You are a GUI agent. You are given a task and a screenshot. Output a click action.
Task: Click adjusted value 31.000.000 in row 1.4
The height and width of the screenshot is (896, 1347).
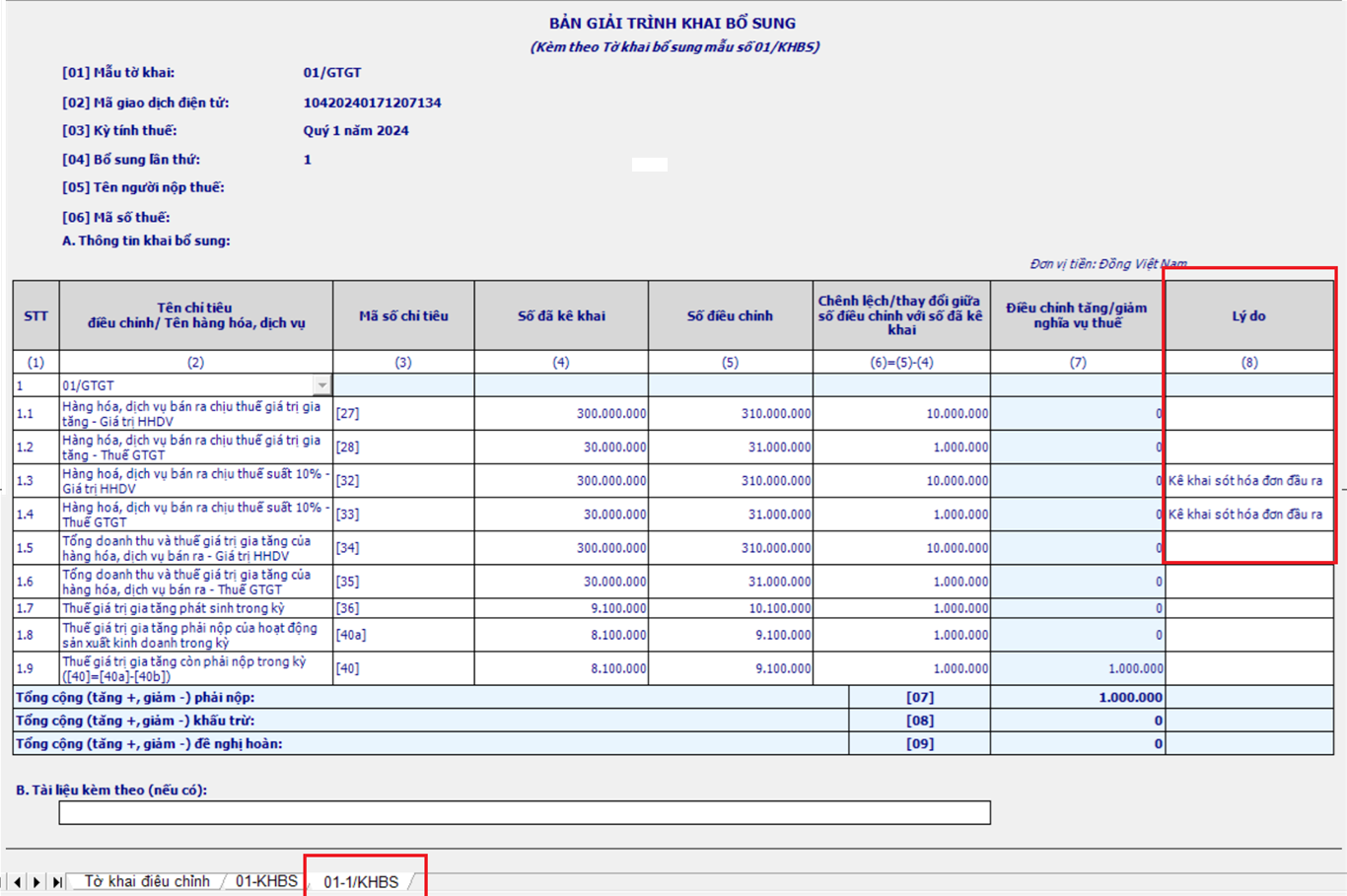click(779, 515)
